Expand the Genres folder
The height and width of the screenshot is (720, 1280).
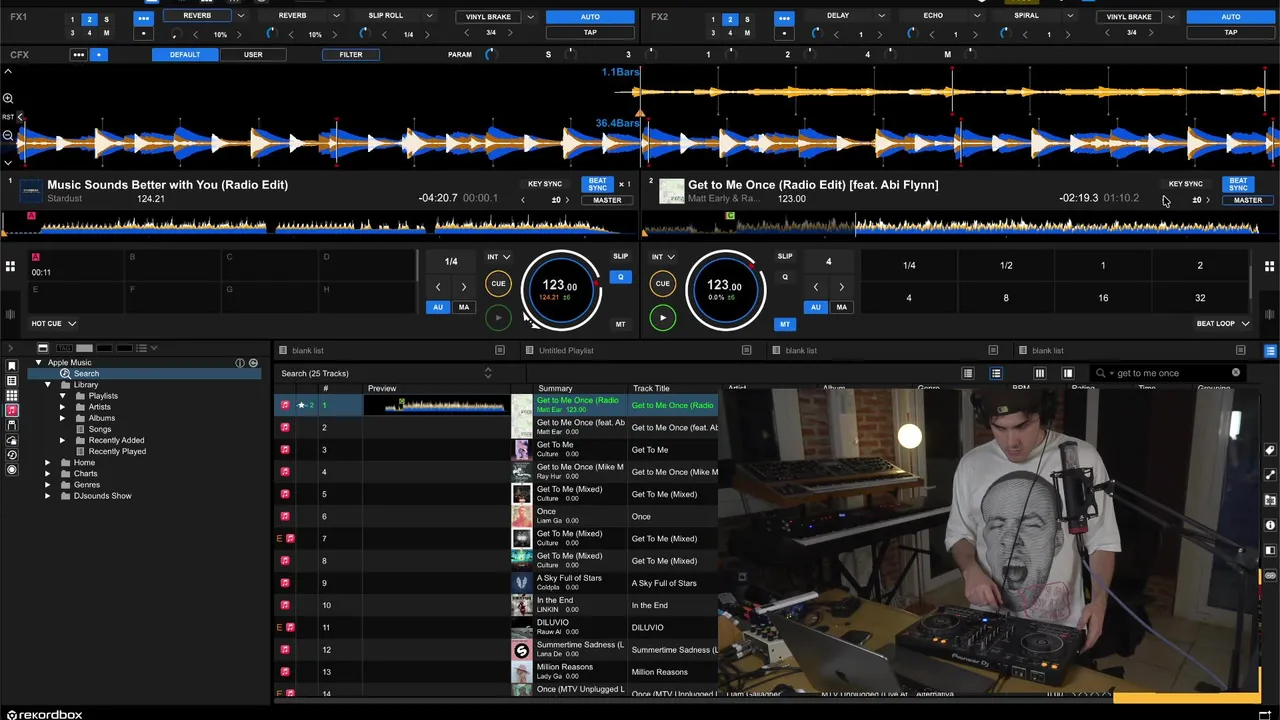[47, 485]
